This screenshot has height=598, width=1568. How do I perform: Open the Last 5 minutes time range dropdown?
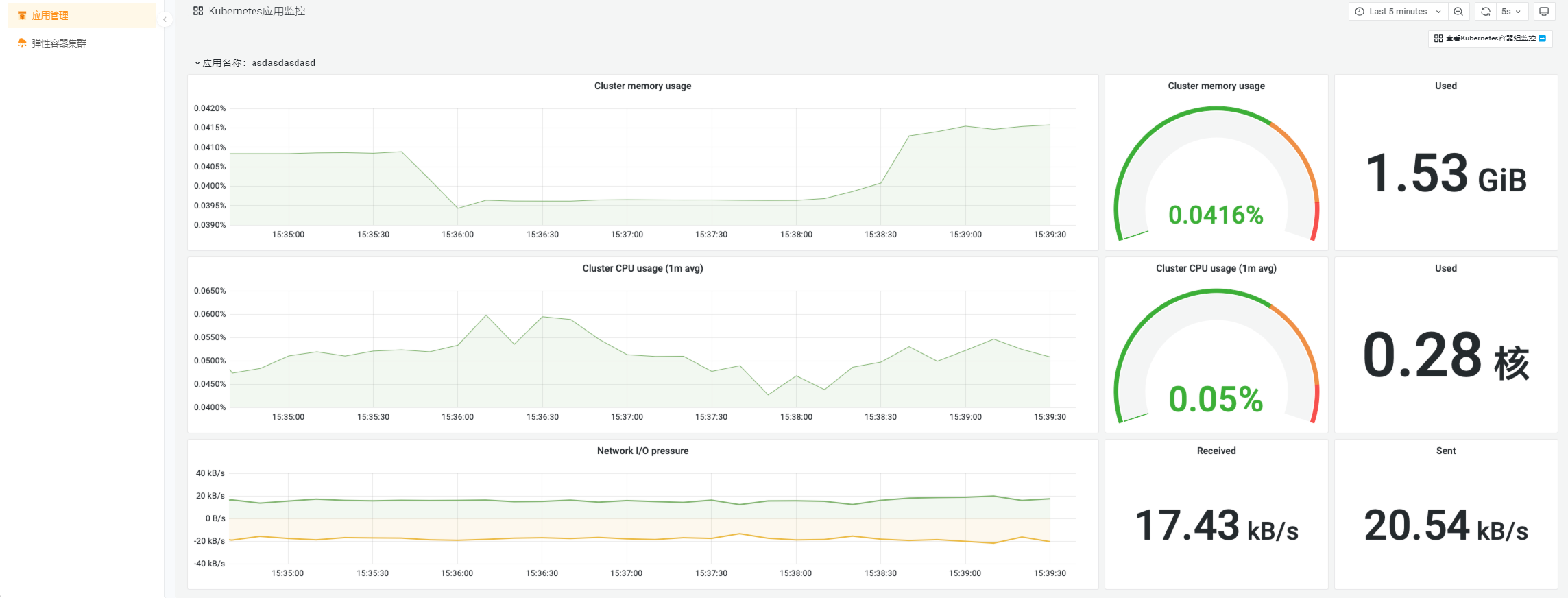[x=1399, y=12]
